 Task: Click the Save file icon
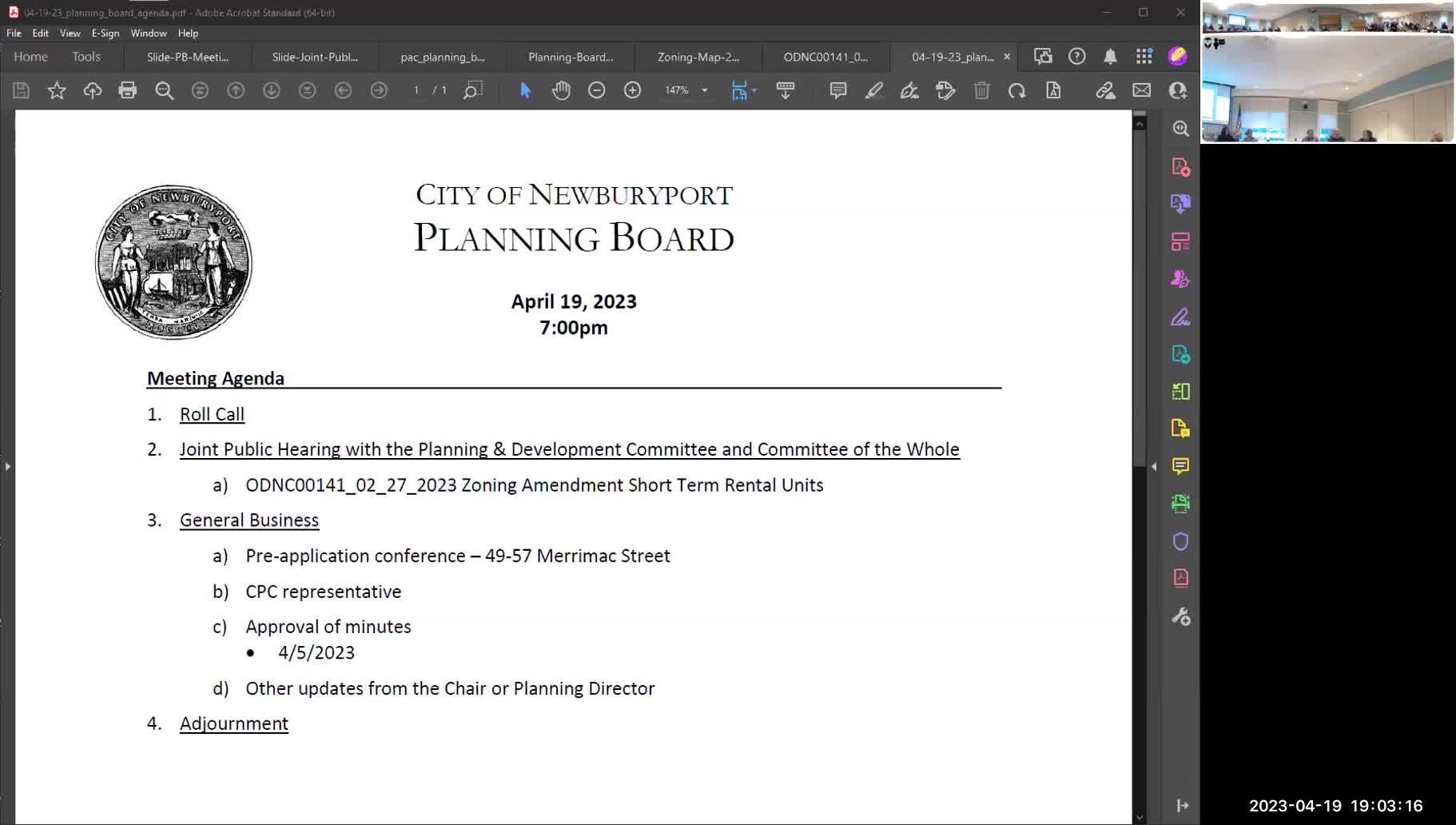21,90
